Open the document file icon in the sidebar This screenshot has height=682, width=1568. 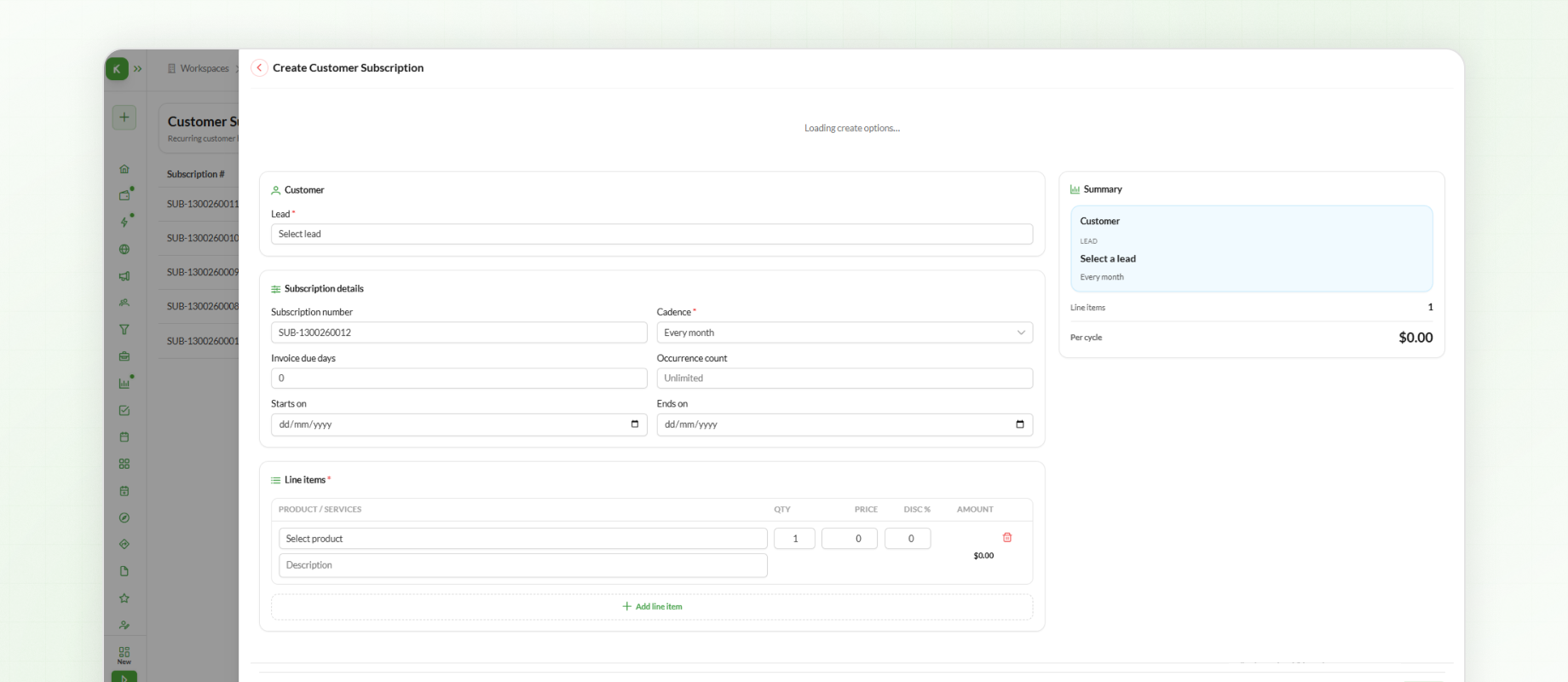[x=124, y=571]
